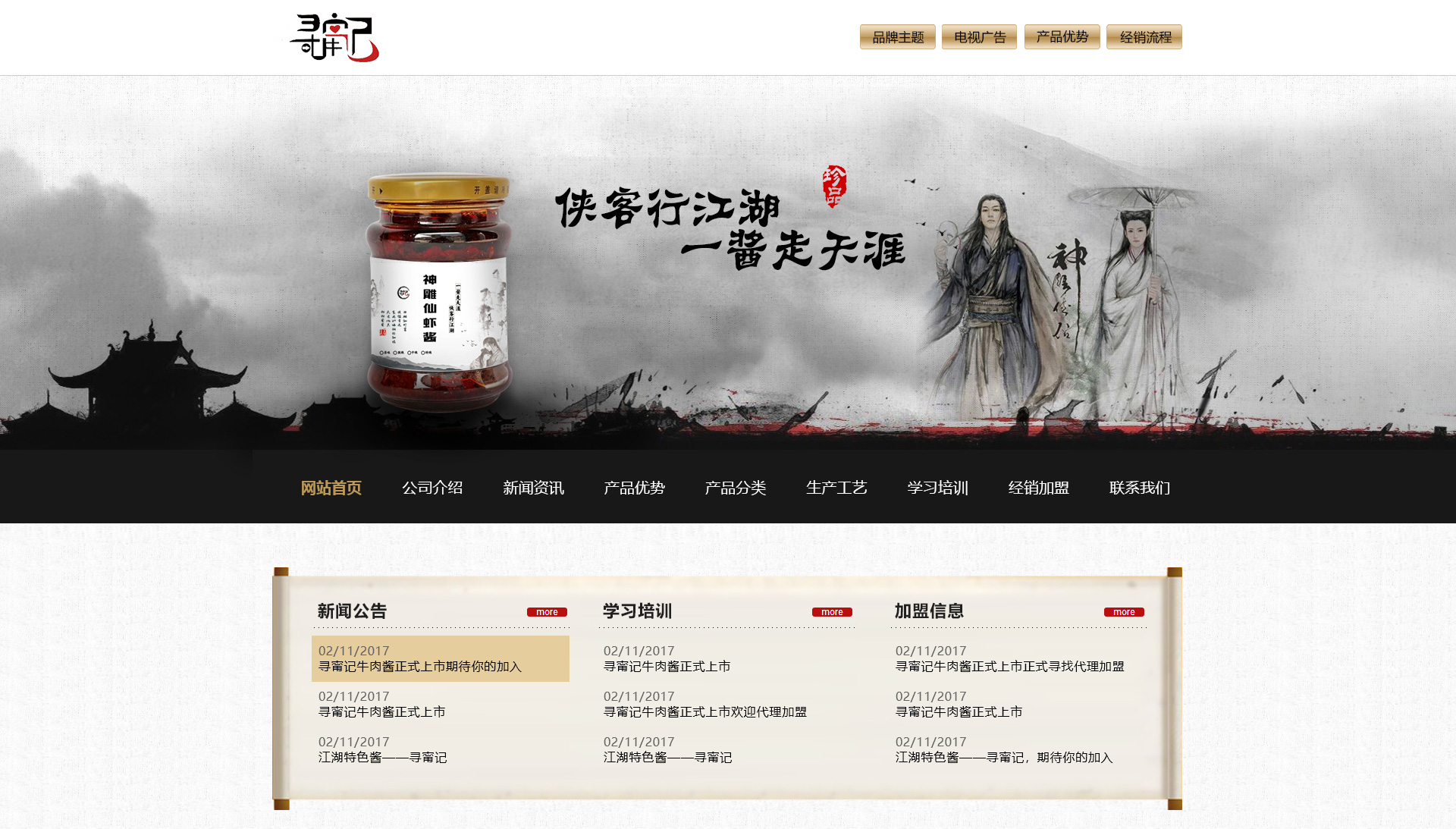The image size is (1456, 829).
Task: Open 联系我们 navigation item
Action: [x=1140, y=488]
